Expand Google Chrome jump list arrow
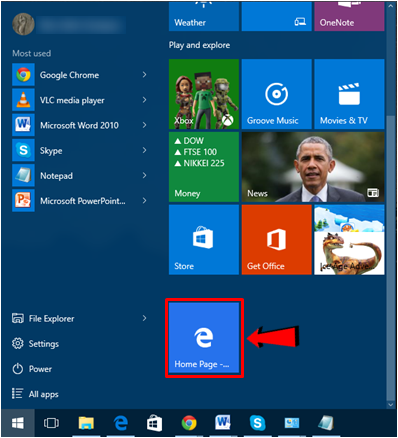 [144, 75]
